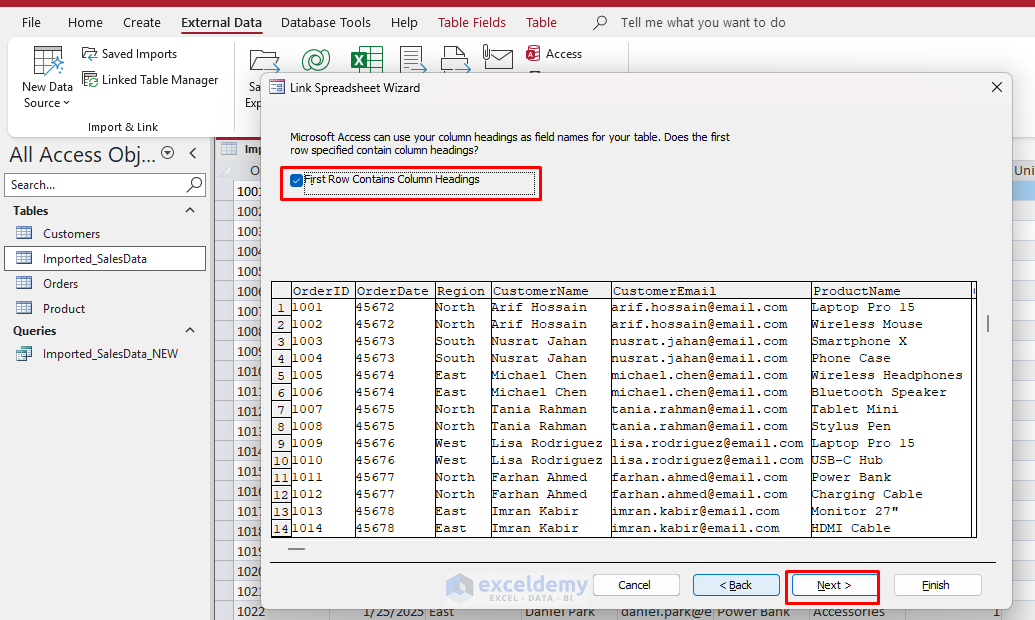
Task: Click the green SharePoint export icon
Action: pos(316,59)
